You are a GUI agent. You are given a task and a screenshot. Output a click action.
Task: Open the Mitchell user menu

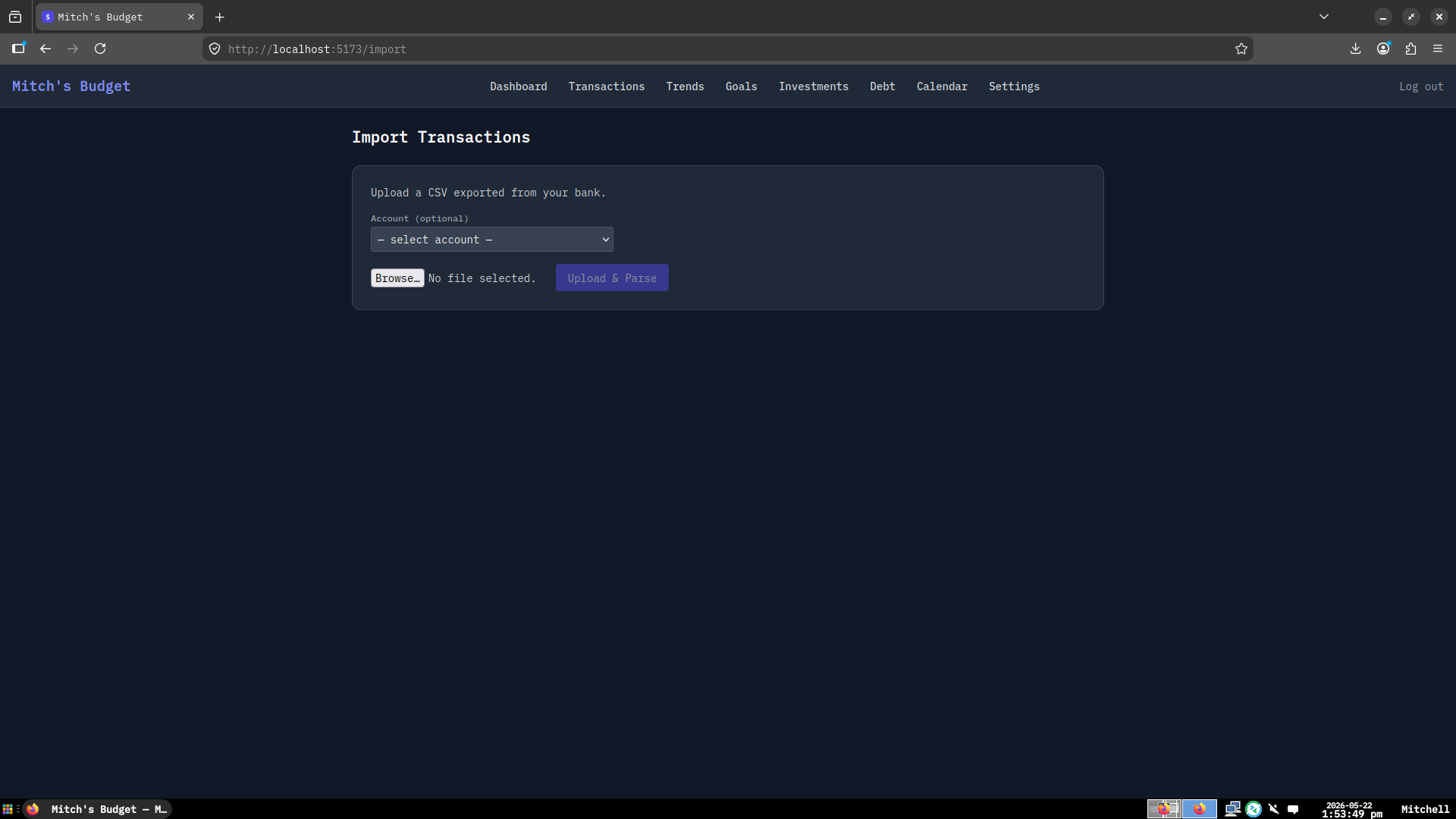click(1425, 809)
